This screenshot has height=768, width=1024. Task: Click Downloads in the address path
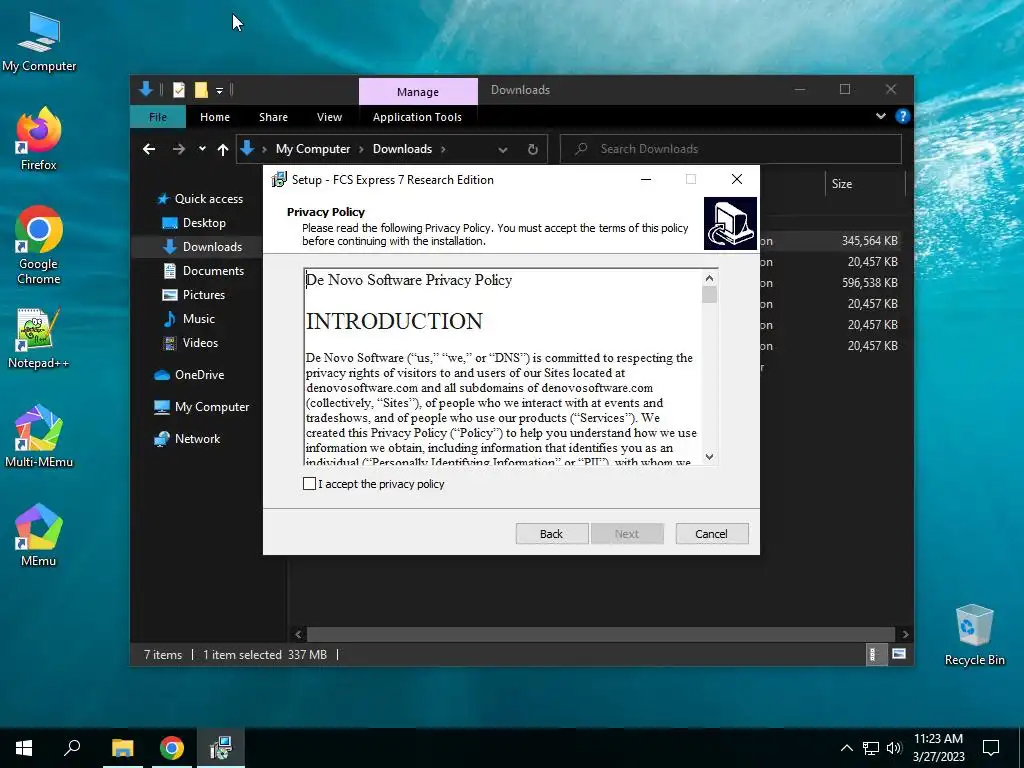coord(402,149)
